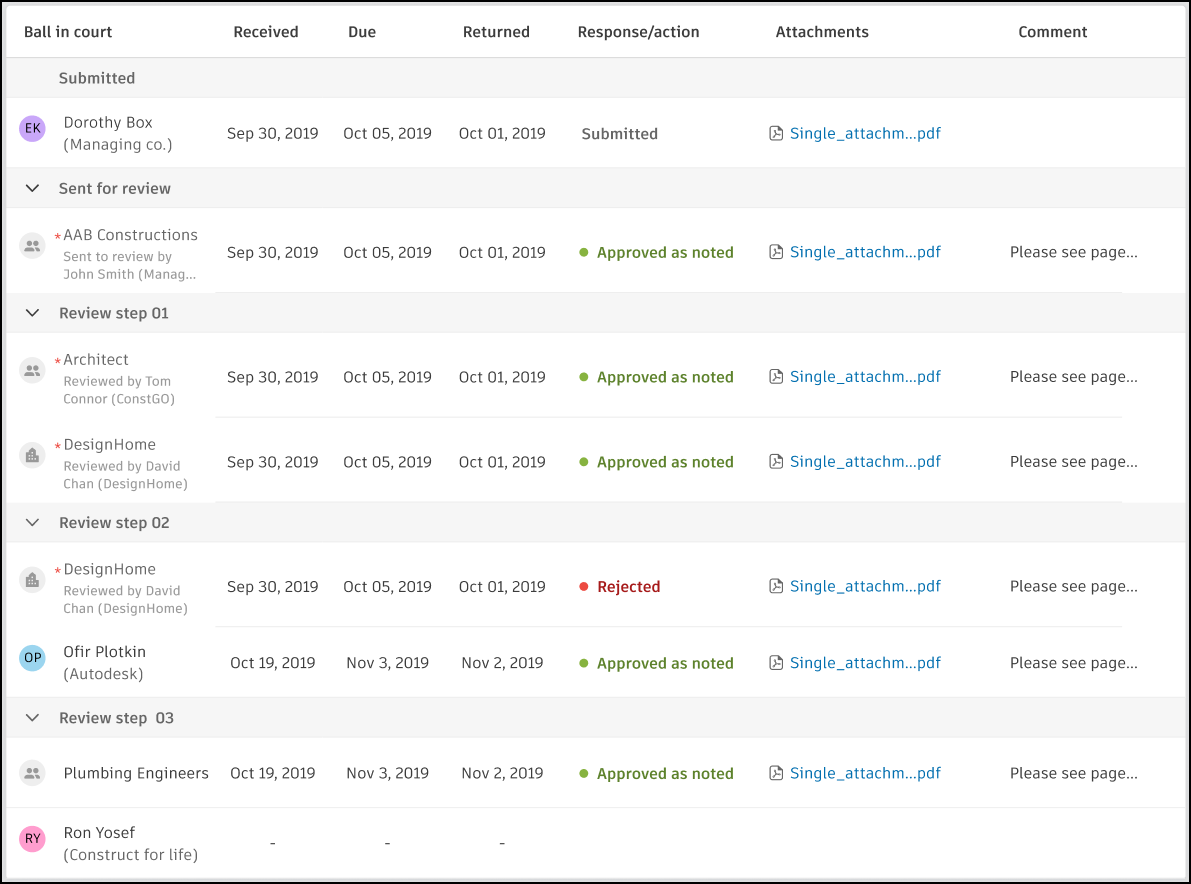
Task: Collapse the Review step 01 section
Action: click(x=33, y=313)
